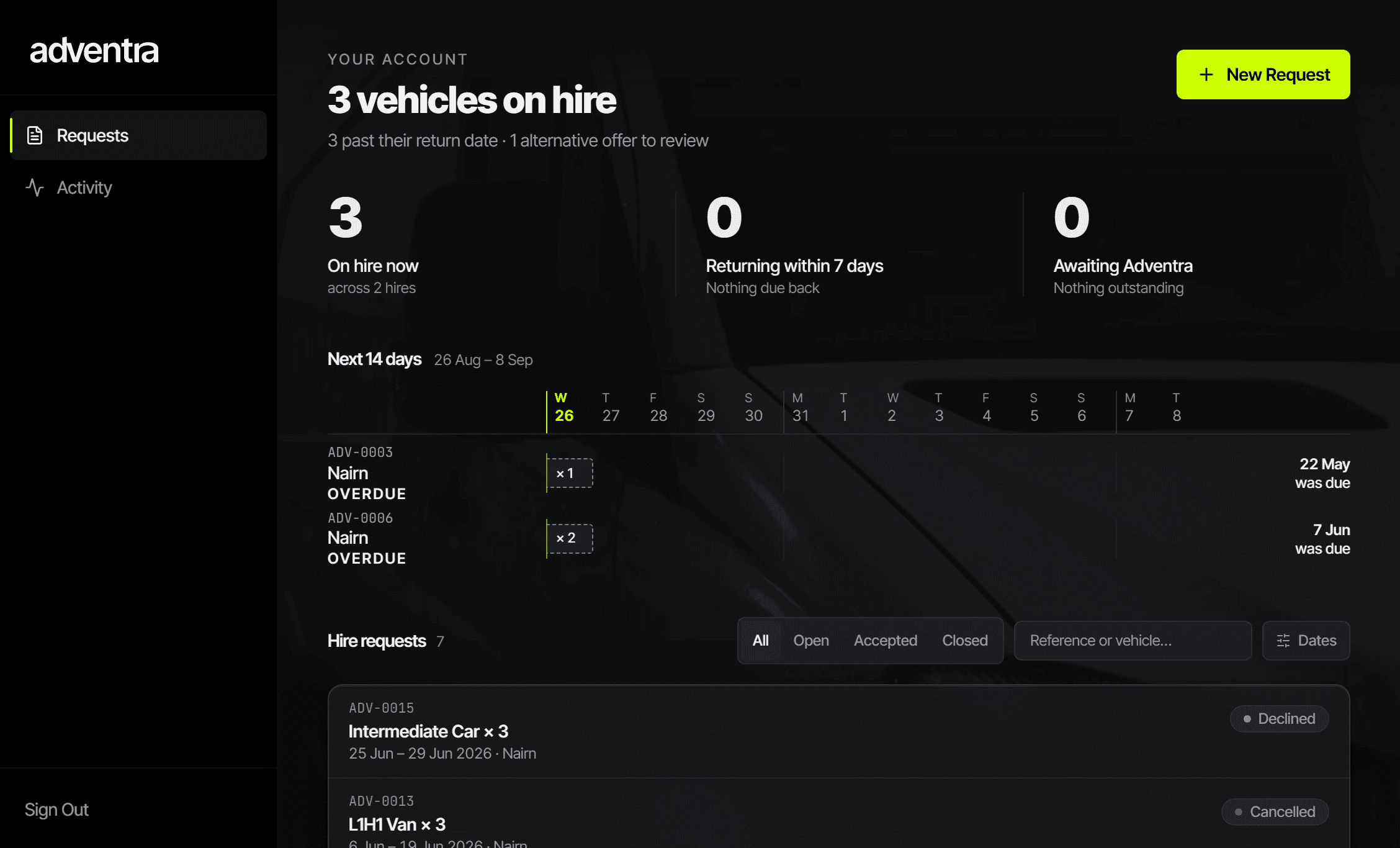1400x848 pixels.
Task: Click the adventra logo
Action: point(94,50)
